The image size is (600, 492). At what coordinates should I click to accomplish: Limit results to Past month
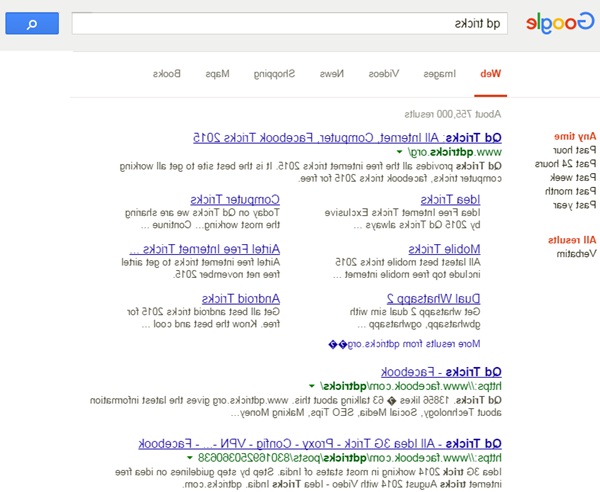pyautogui.click(x=573, y=191)
